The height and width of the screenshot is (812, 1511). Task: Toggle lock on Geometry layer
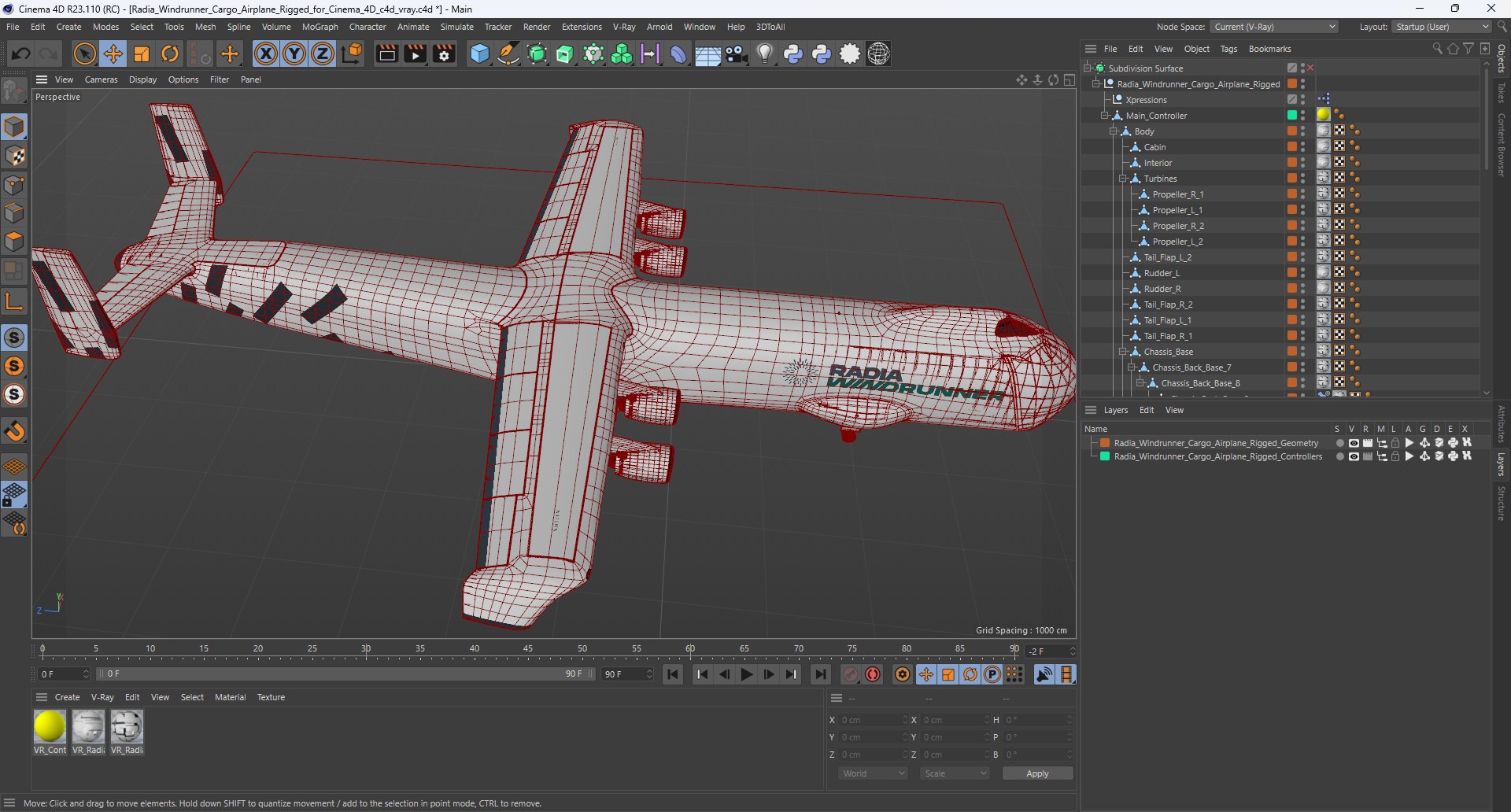pyautogui.click(x=1395, y=443)
